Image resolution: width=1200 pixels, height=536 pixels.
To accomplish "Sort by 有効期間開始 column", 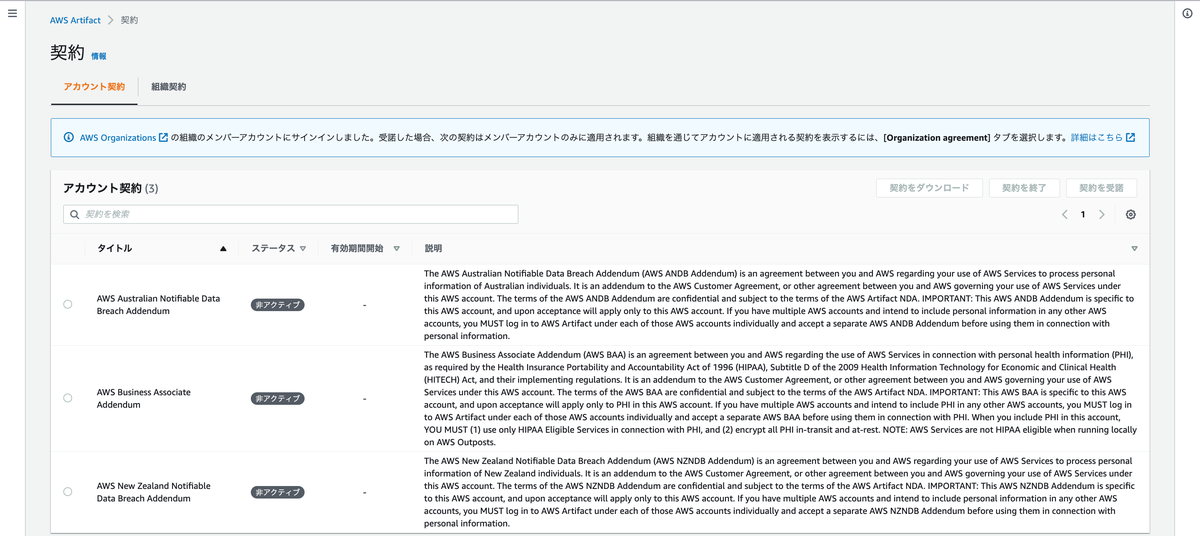I will 365,248.
